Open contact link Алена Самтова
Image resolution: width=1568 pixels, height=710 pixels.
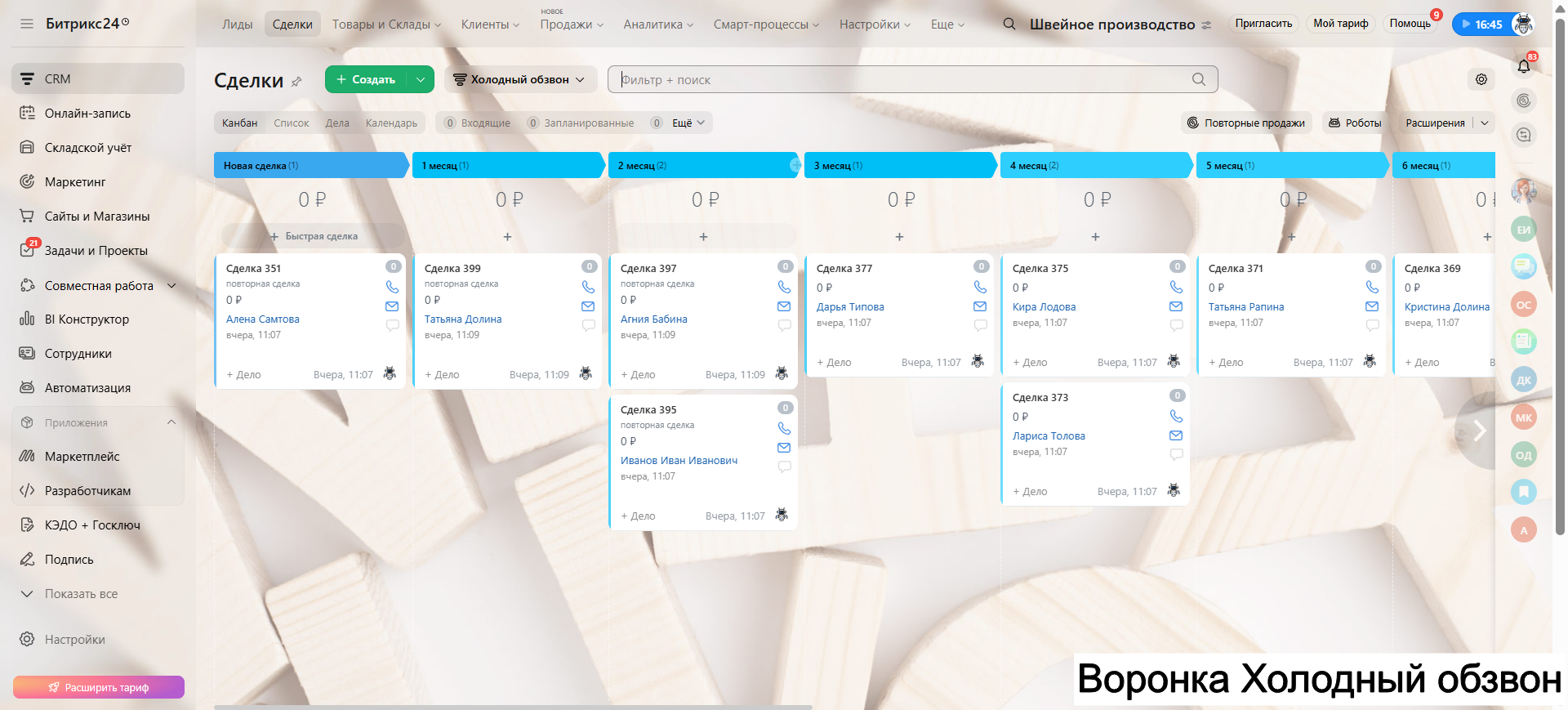click(x=263, y=319)
